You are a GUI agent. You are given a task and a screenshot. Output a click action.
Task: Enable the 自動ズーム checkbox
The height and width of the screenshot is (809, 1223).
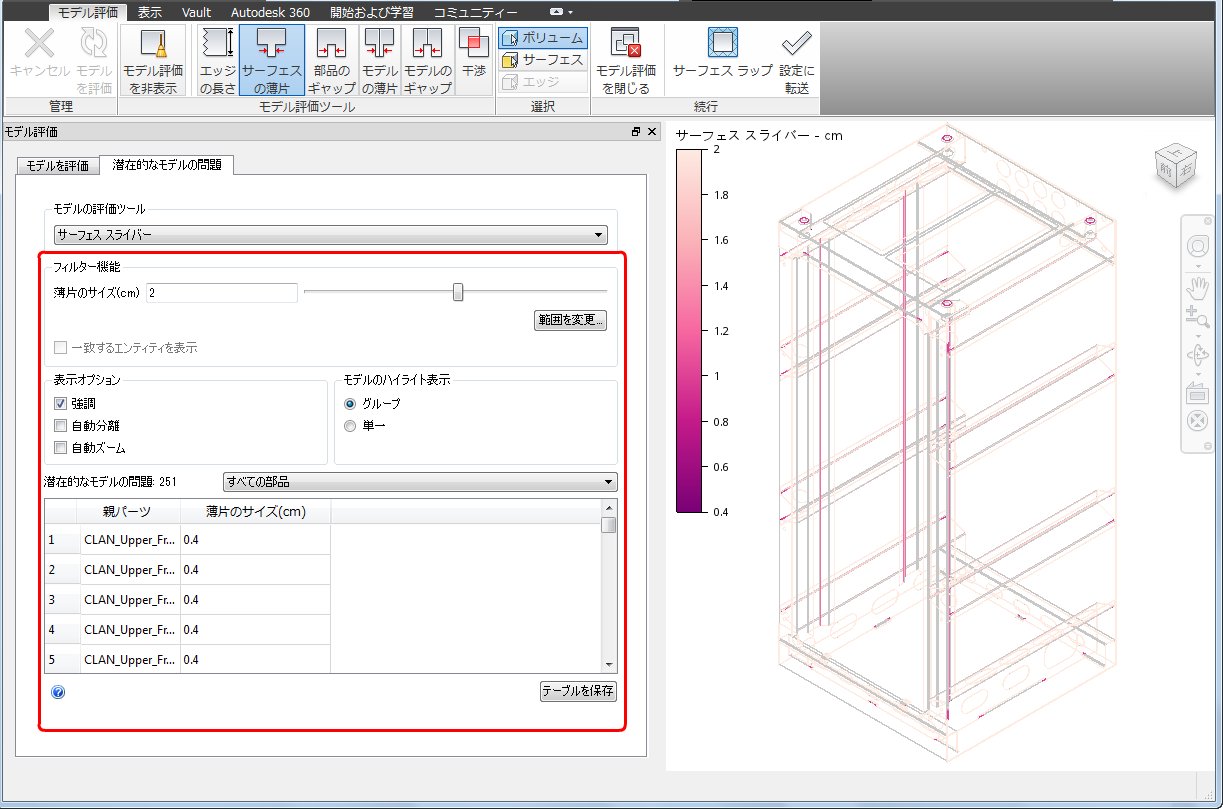click(x=61, y=448)
